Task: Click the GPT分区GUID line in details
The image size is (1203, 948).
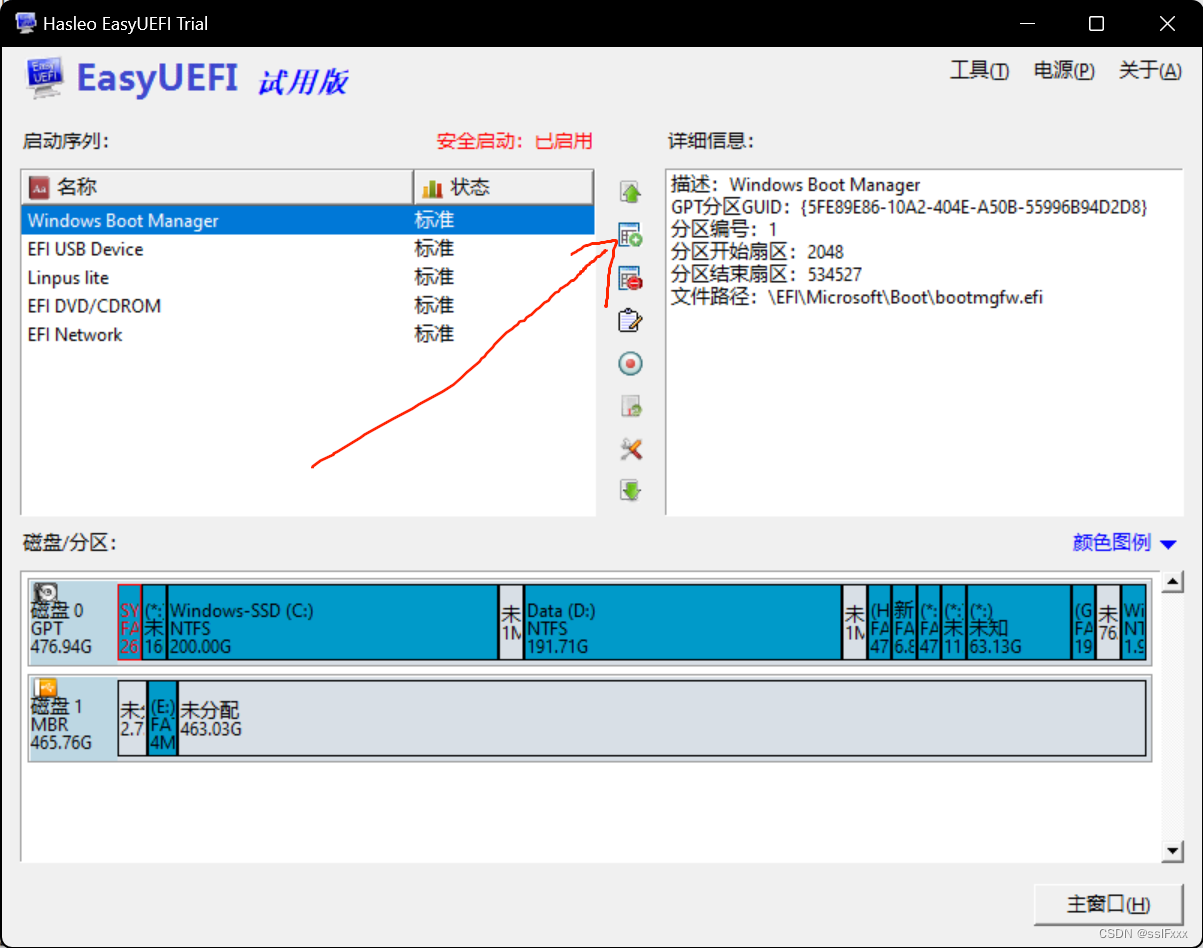Action: 909,207
